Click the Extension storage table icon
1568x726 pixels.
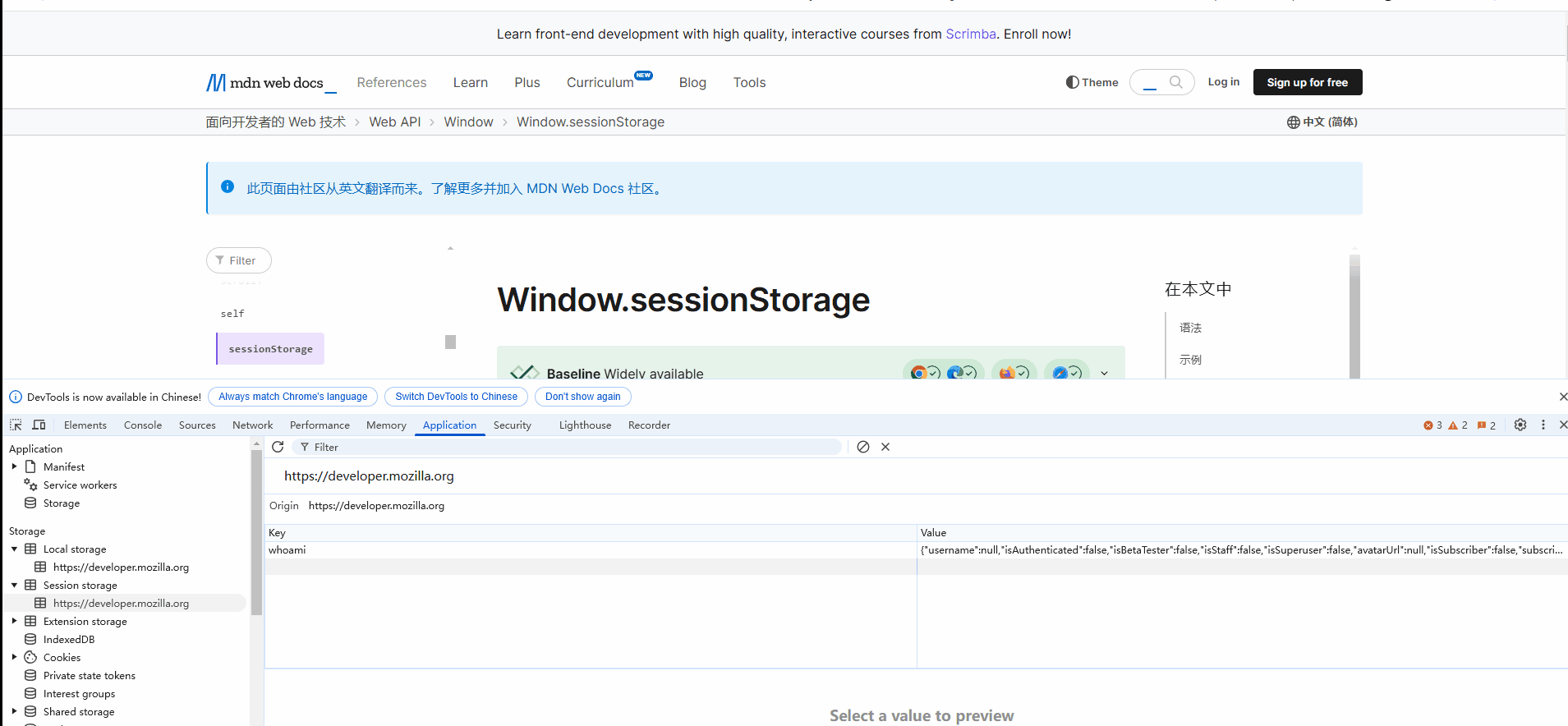30,621
